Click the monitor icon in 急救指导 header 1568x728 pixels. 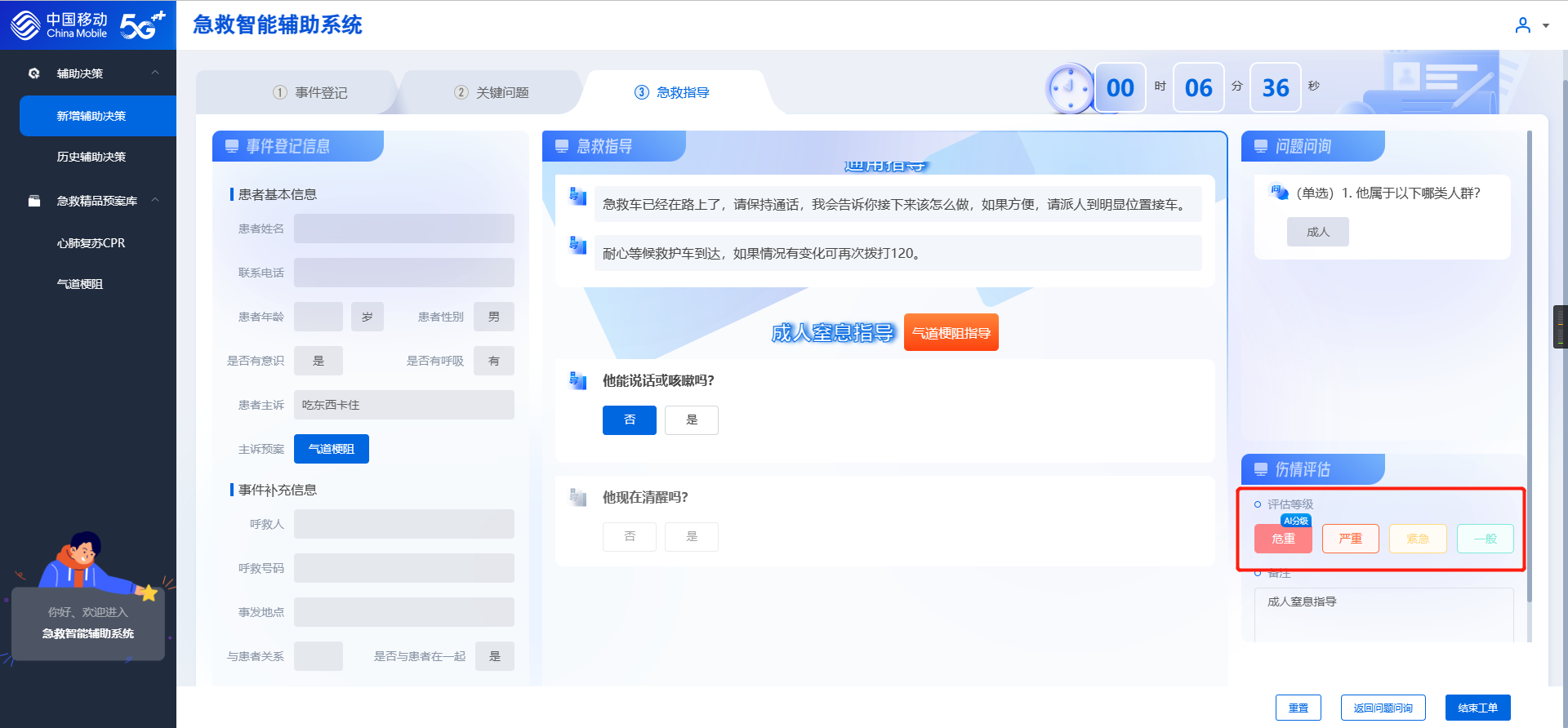pyautogui.click(x=562, y=146)
